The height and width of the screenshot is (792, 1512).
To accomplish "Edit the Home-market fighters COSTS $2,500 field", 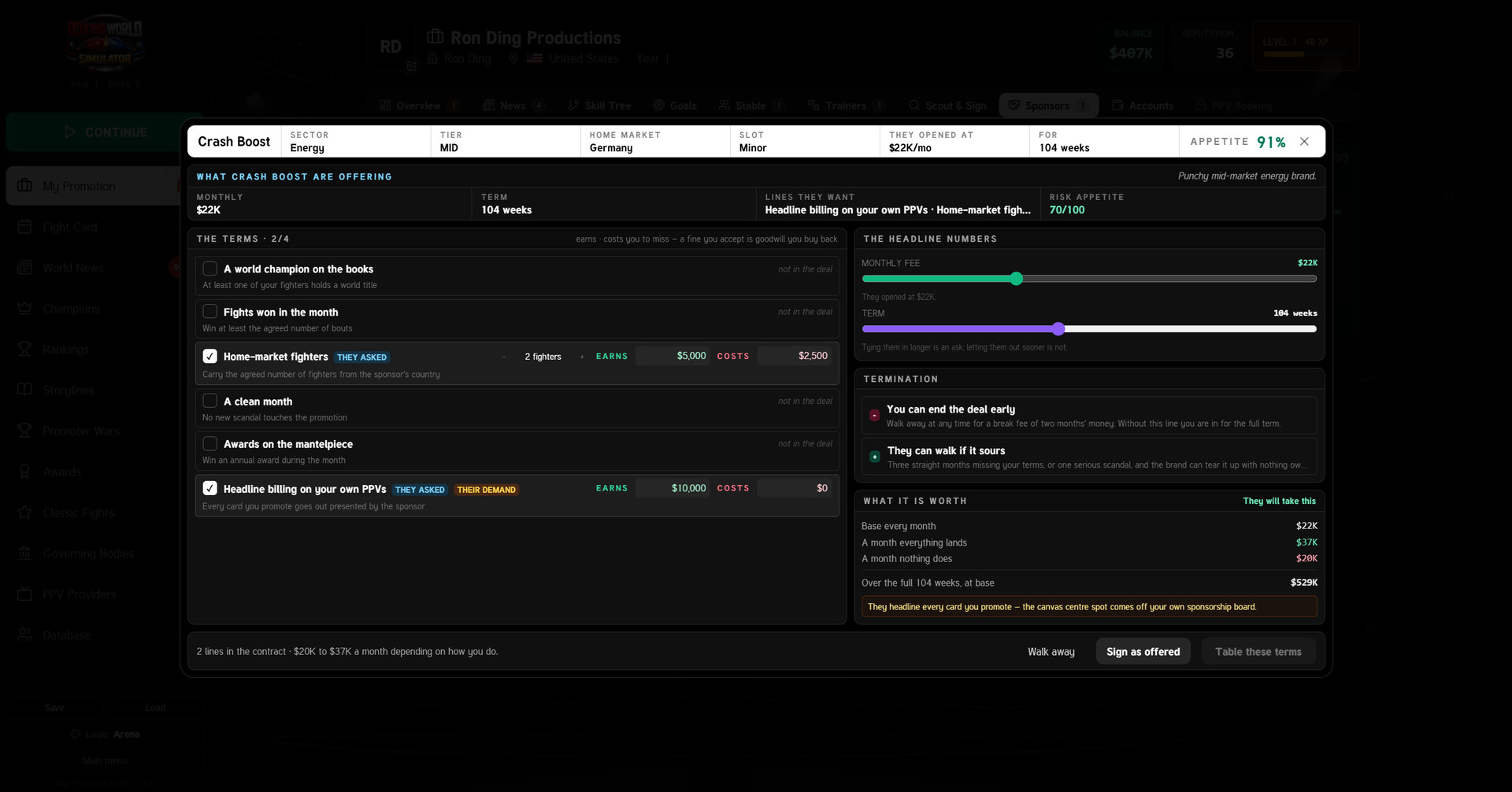I will [794, 356].
